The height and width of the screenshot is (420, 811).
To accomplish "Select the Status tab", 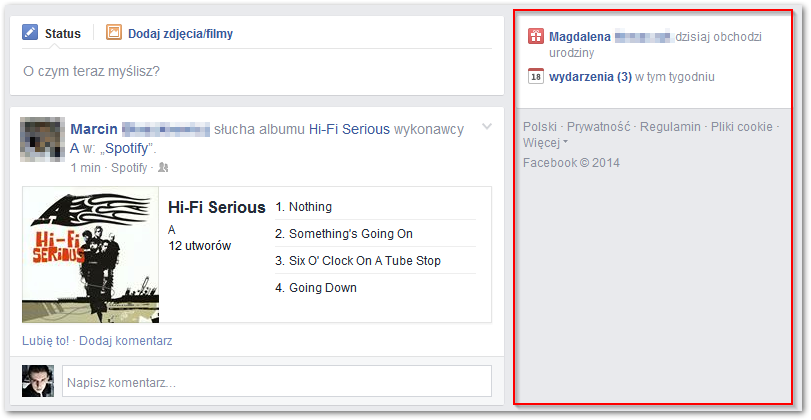I will point(63,34).
